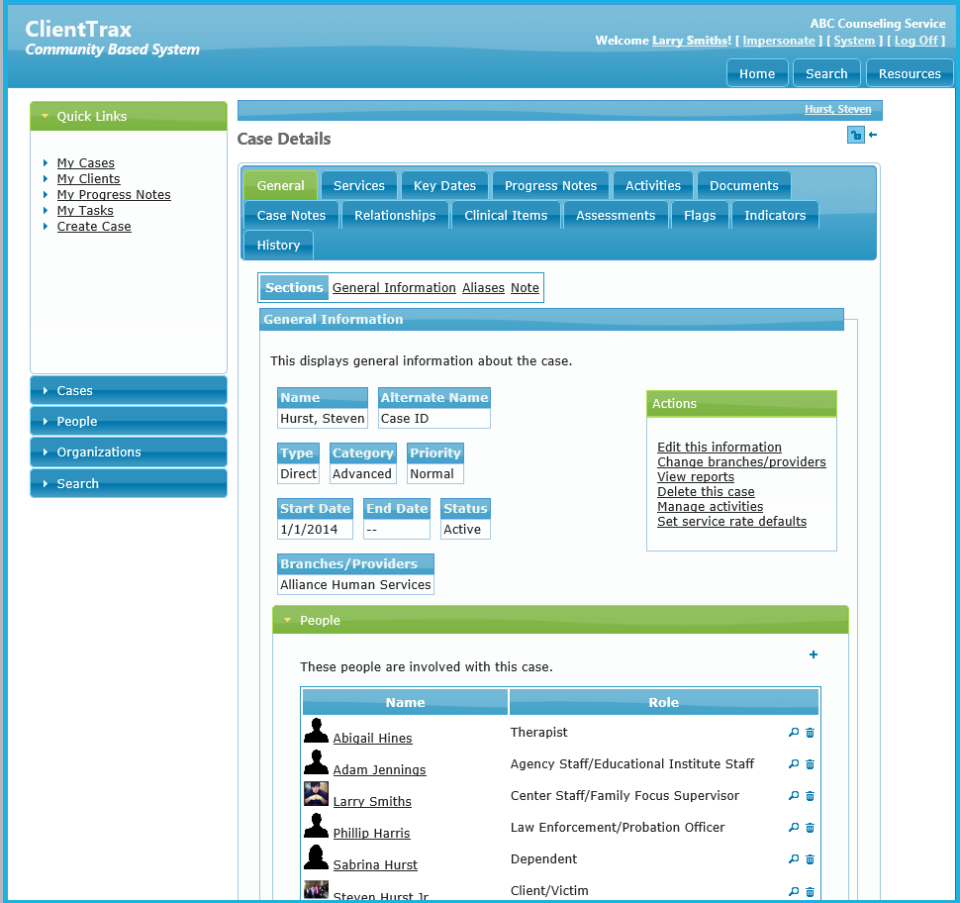
Task: Click Larry Smiths' profile picture thumbnail
Action: 315,794
